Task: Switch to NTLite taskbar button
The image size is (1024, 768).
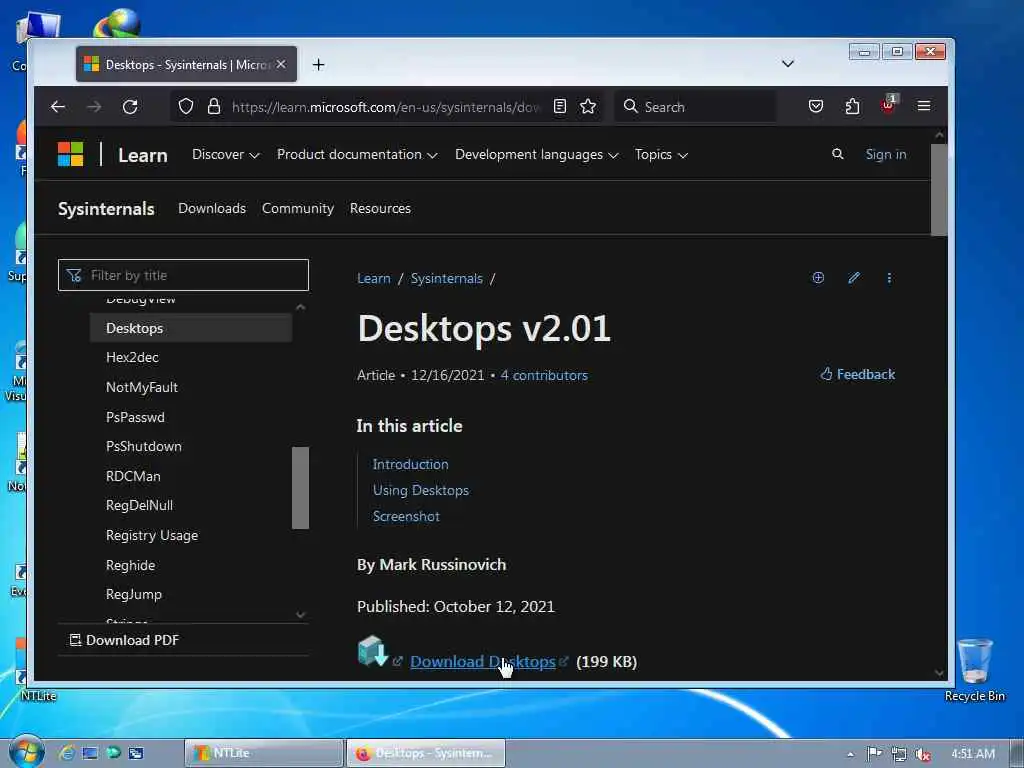Action: coord(264,753)
